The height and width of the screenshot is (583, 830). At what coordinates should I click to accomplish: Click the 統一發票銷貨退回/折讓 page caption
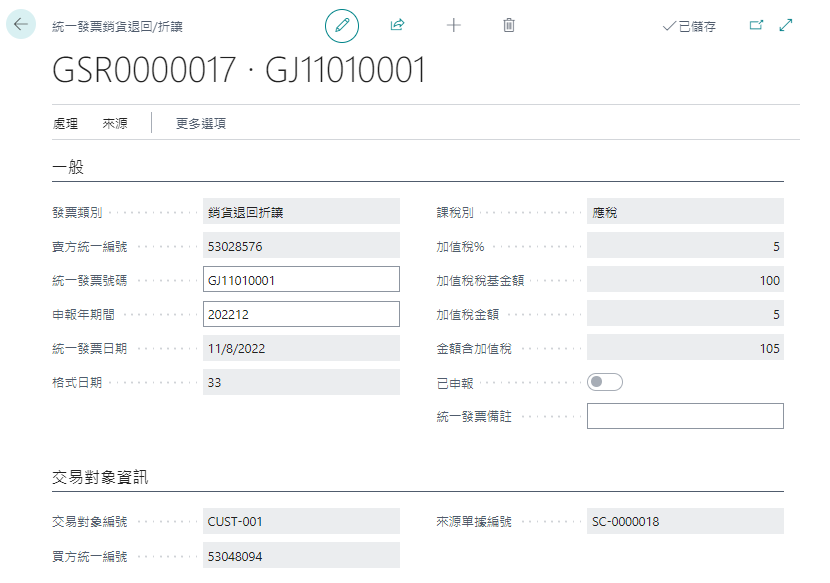(118, 26)
